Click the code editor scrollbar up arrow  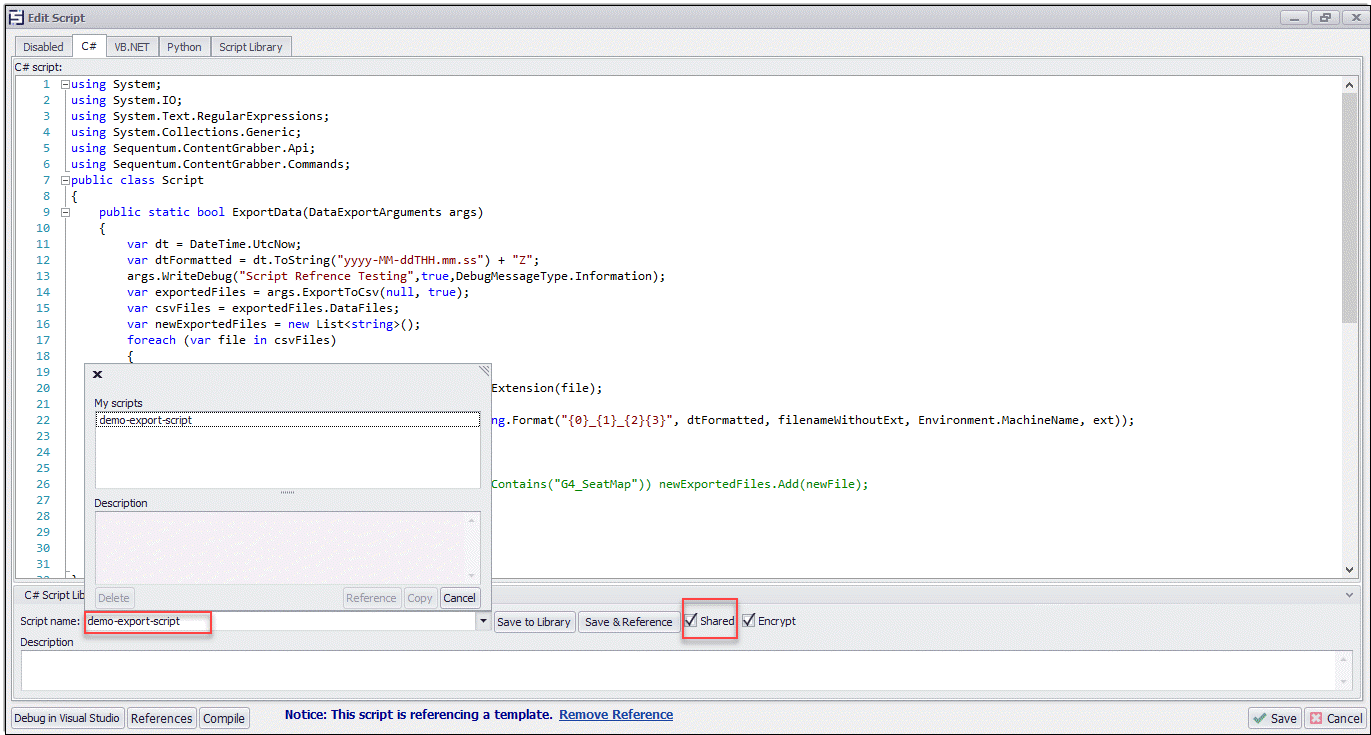pyautogui.click(x=1351, y=84)
